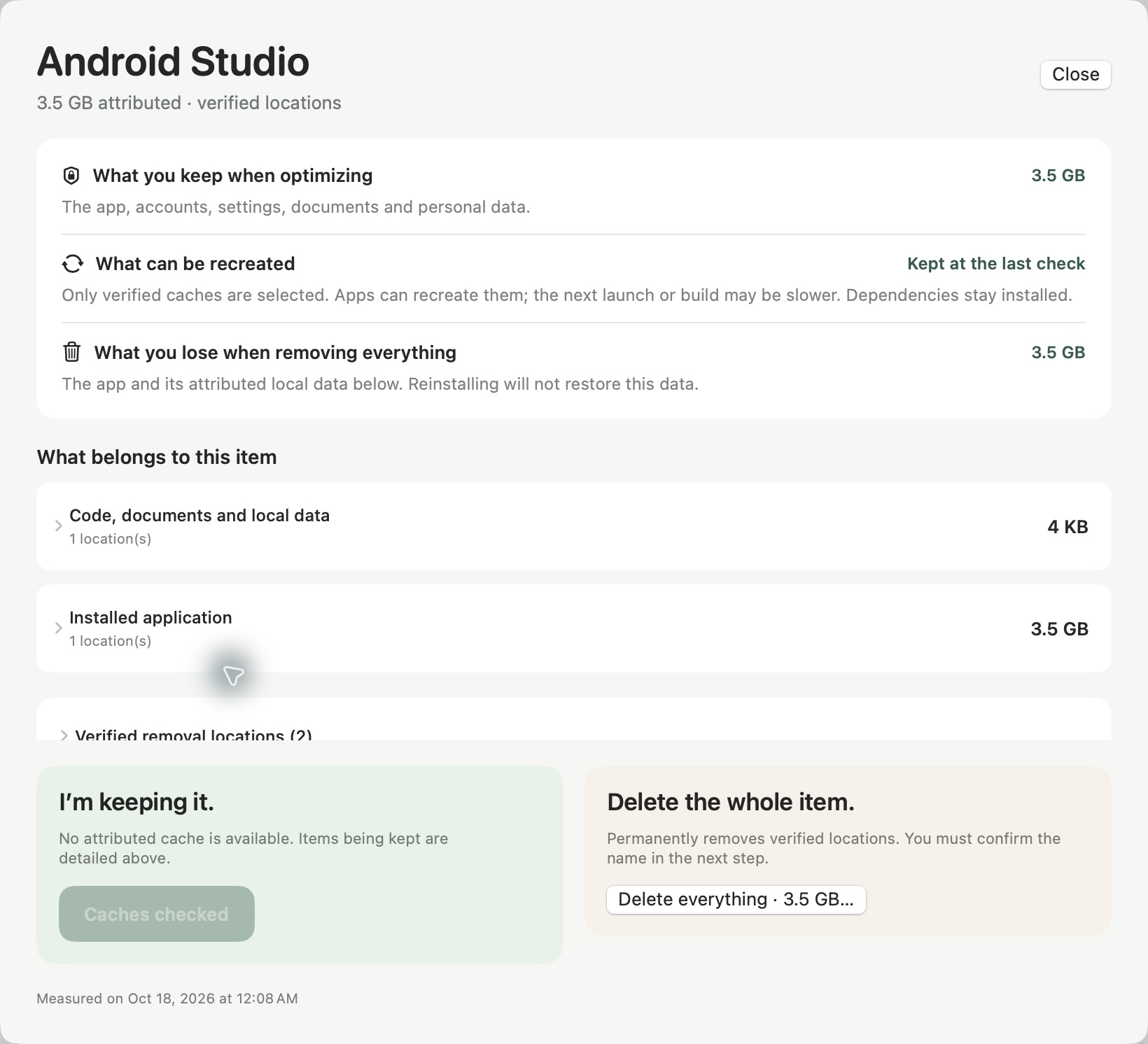
Task: Click the 'Permanently removes verified locations' text
Action: 834,848
